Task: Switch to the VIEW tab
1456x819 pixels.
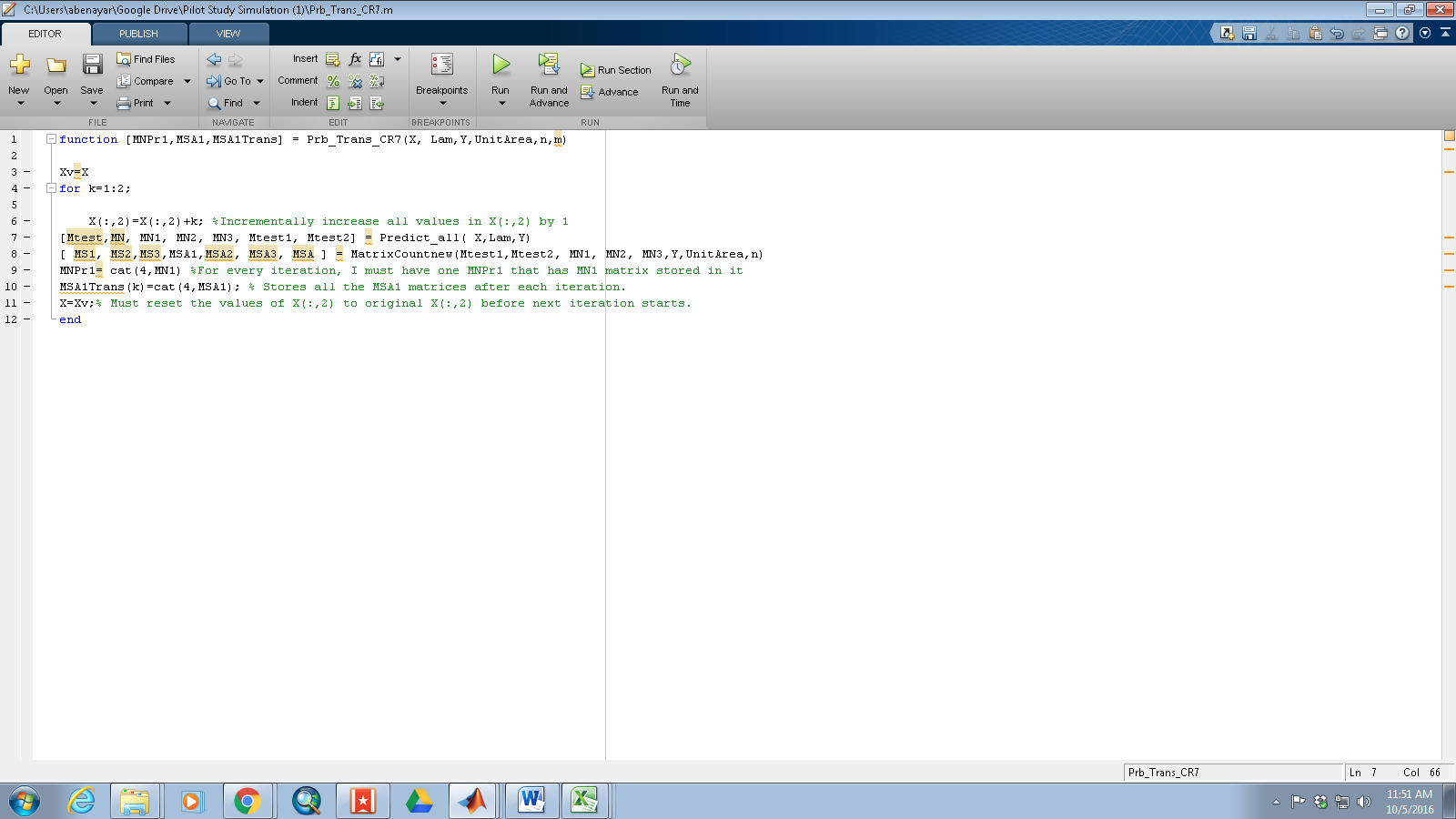Action: coord(228,34)
